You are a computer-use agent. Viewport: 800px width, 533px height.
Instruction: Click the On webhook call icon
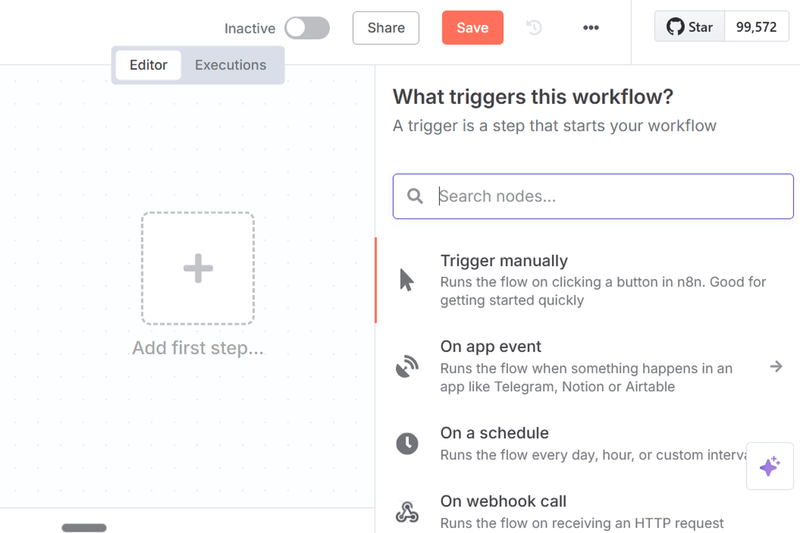(x=406, y=512)
